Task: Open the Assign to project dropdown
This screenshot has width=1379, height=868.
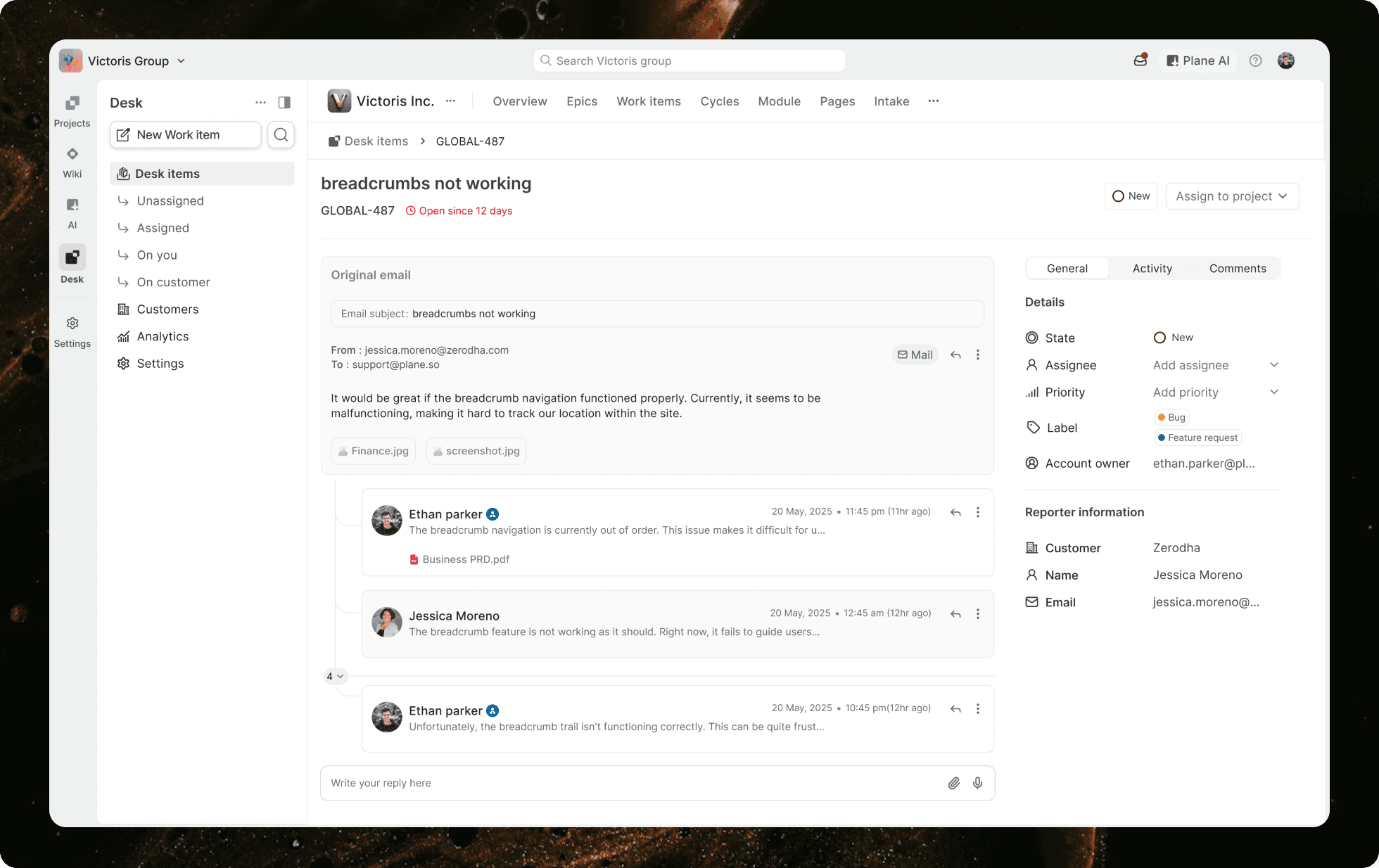Action: [1231, 196]
